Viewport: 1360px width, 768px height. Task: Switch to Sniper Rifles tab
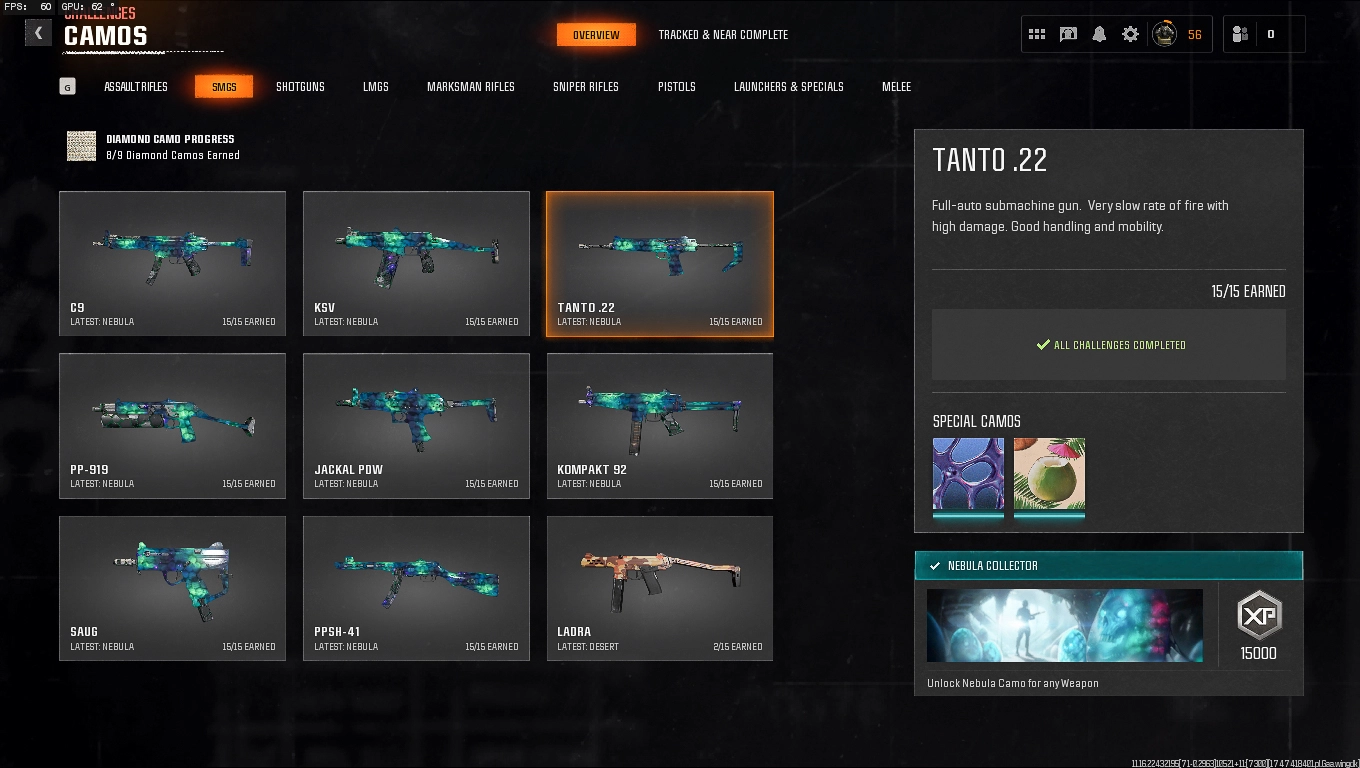coord(586,87)
